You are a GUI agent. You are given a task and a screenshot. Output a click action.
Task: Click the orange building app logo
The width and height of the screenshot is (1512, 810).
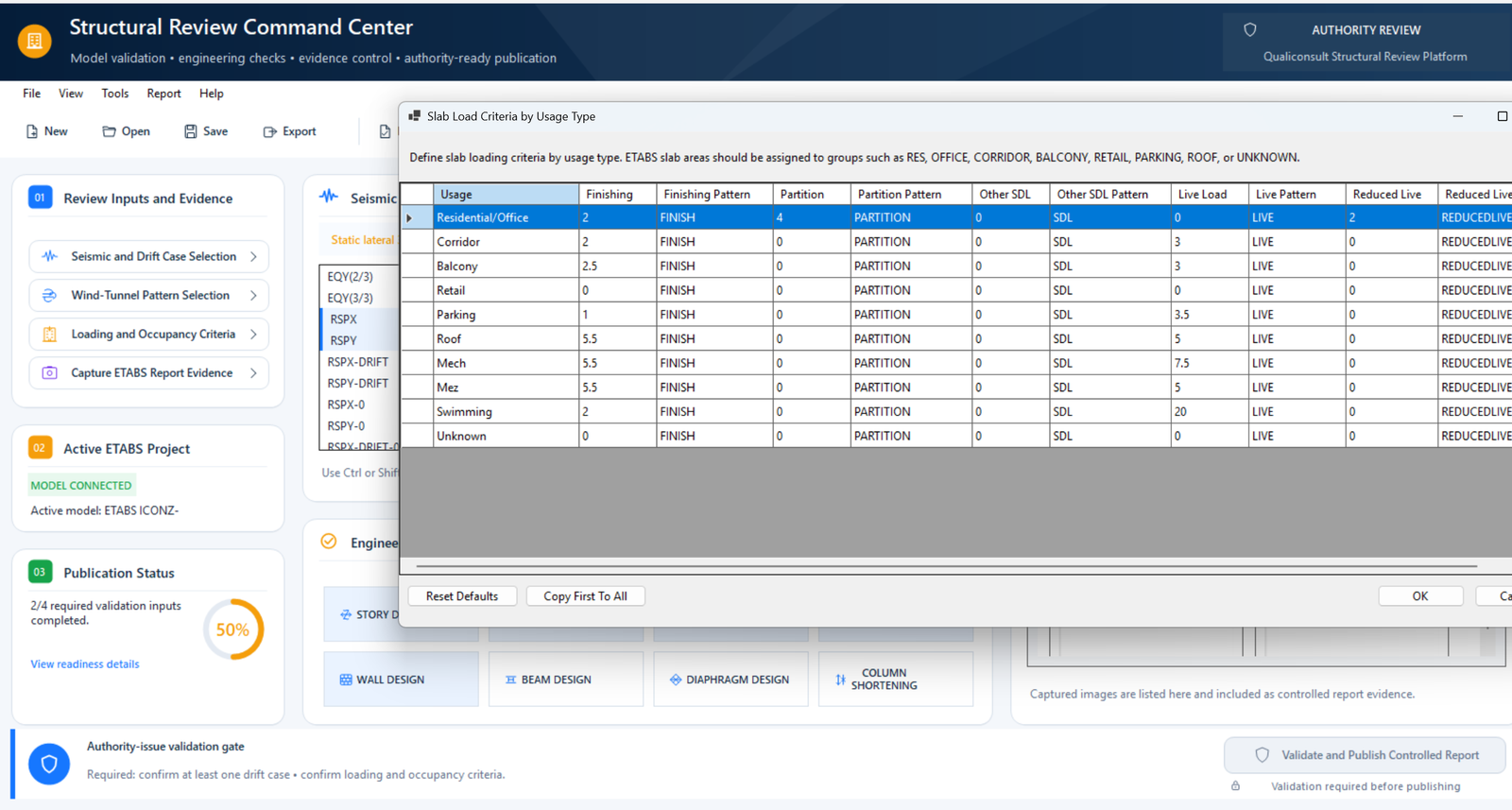coord(35,41)
